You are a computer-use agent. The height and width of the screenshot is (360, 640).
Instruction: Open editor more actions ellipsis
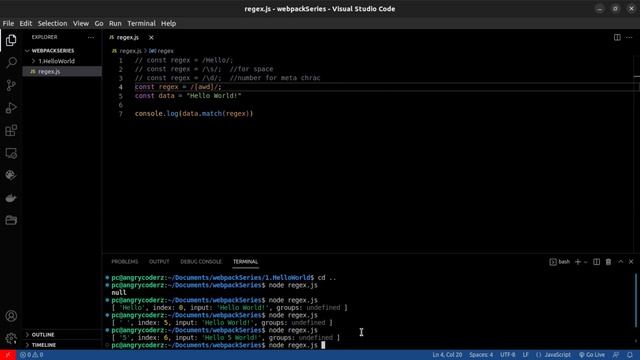click(x=629, y=38)
